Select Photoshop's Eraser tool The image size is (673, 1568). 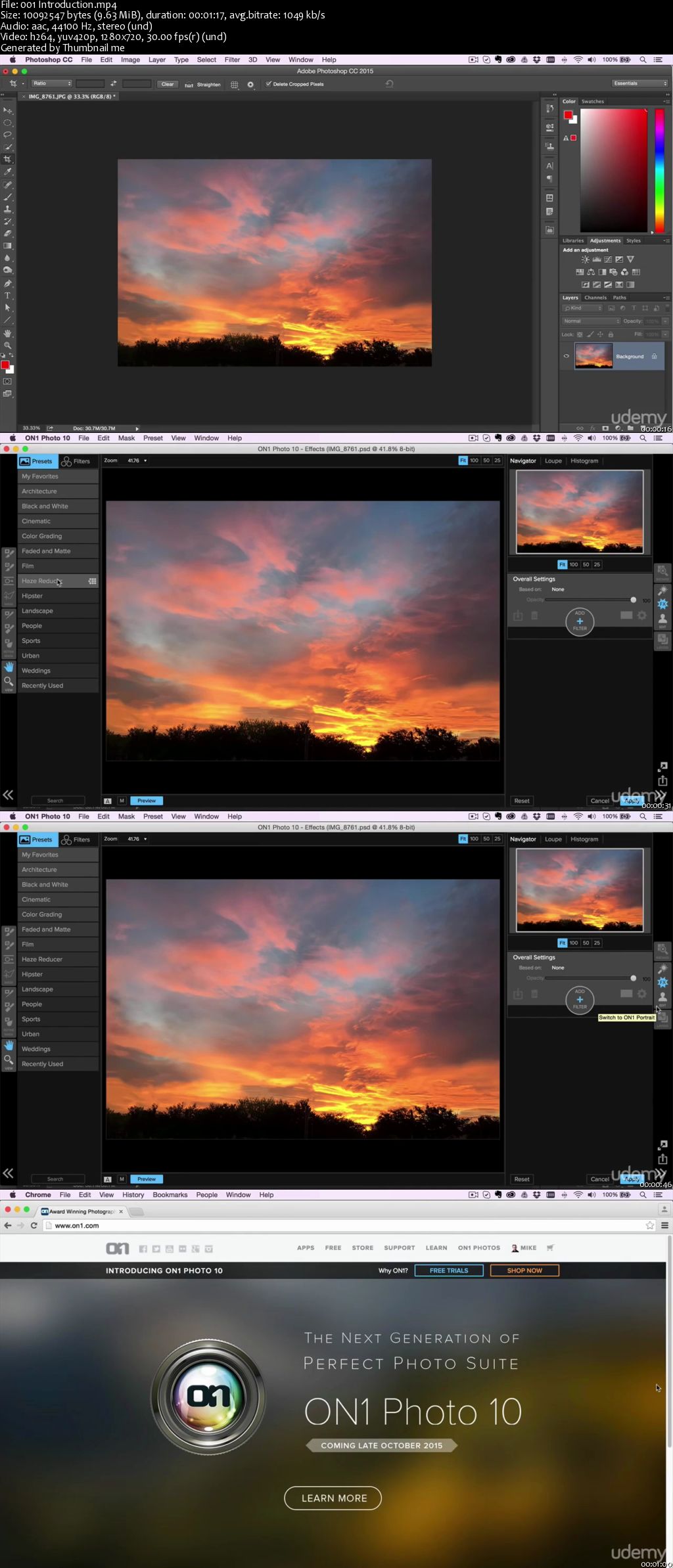click(8, 233)
